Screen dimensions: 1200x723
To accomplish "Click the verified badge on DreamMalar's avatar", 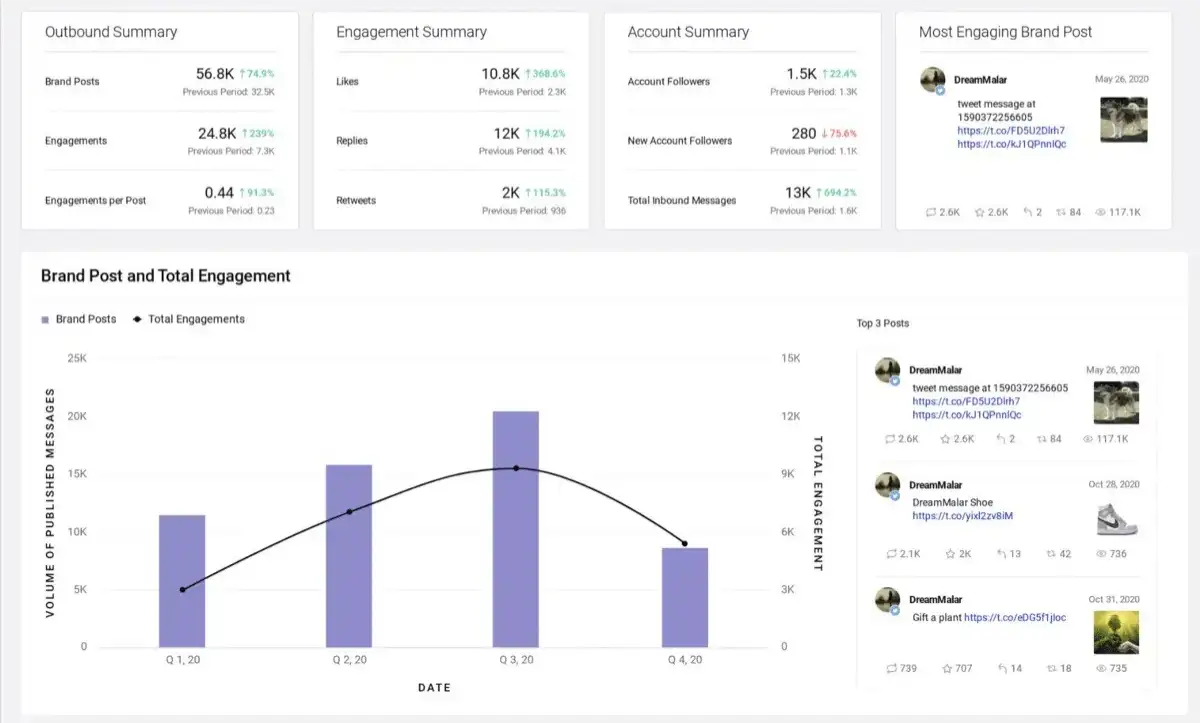I will pyautogui.click(x=941, y=92).
